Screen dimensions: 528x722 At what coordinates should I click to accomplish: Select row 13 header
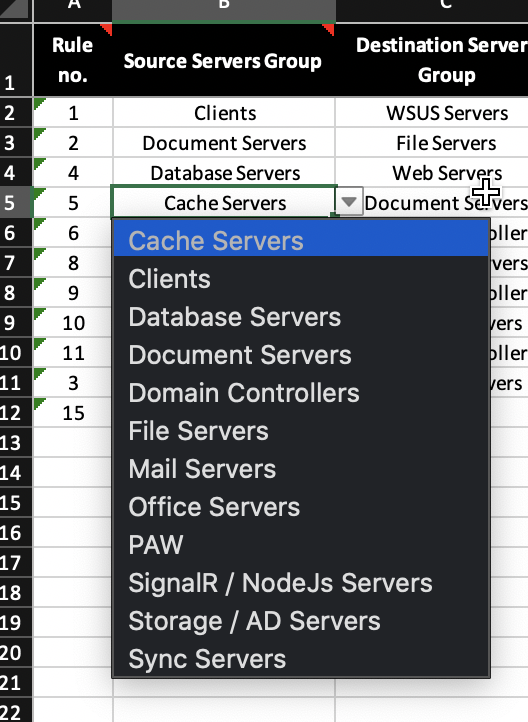(16, 443)
